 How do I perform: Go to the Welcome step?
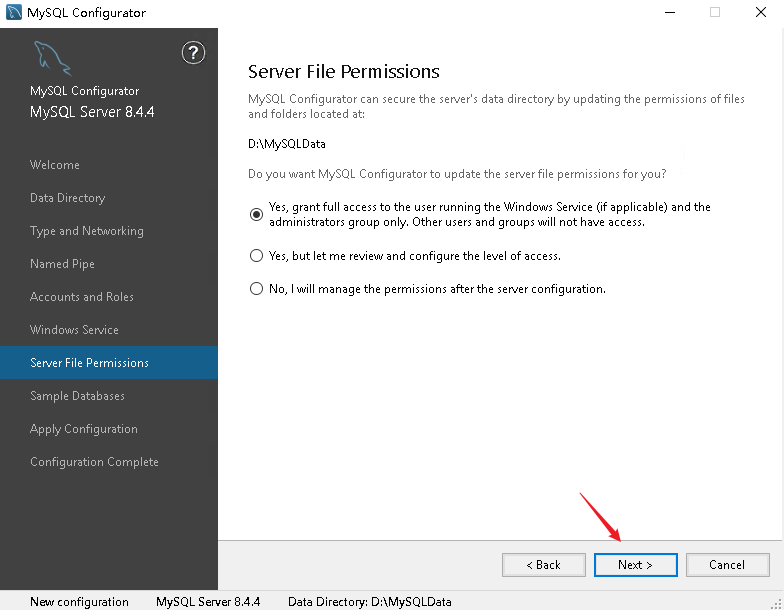tap(55, 165)
